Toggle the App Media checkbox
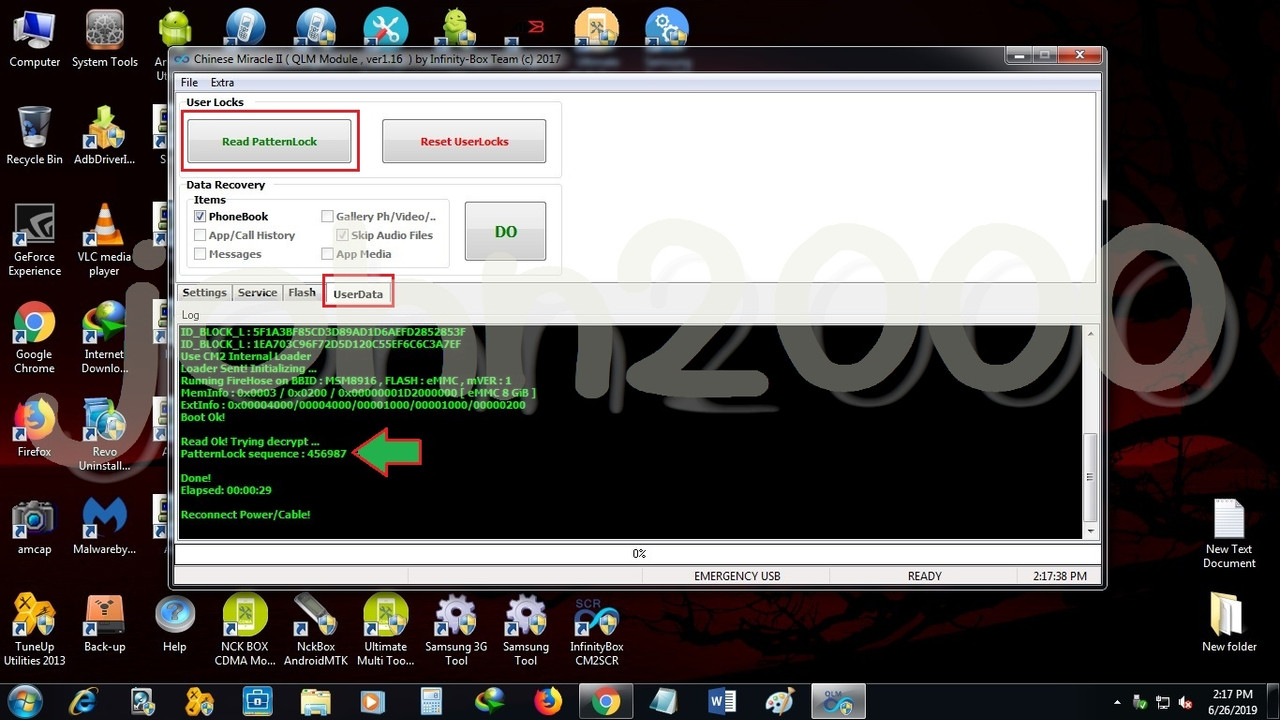 [327, 254]
